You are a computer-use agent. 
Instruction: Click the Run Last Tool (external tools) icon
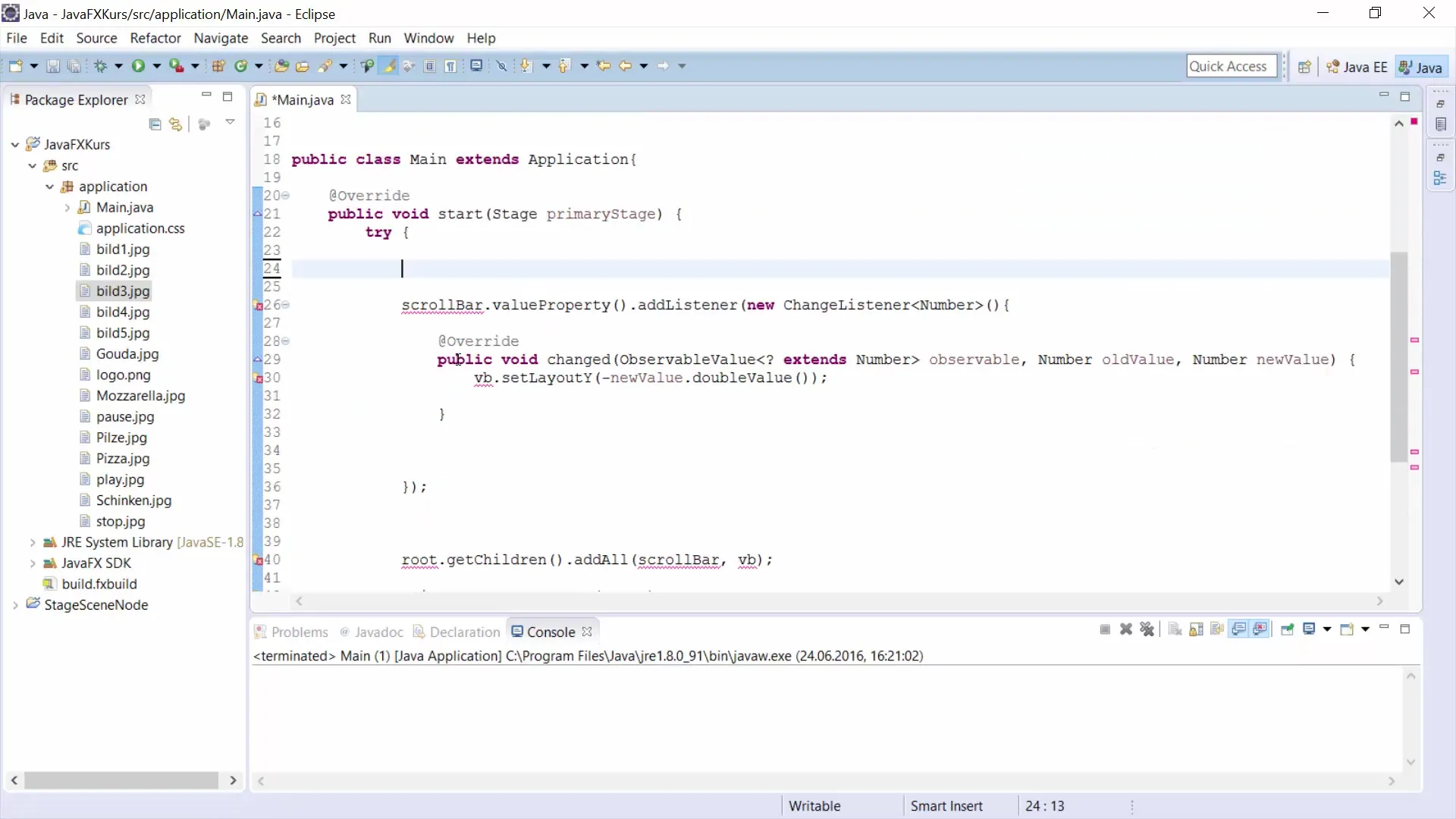(176, 66)
